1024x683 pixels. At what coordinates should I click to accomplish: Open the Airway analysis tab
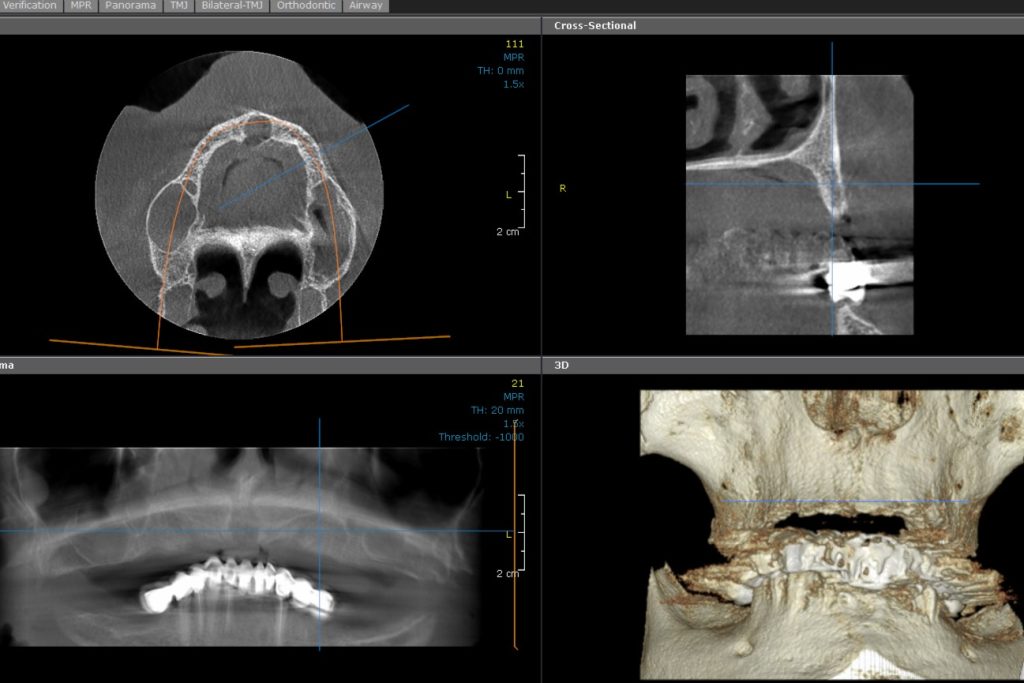[x=365, y=5]
